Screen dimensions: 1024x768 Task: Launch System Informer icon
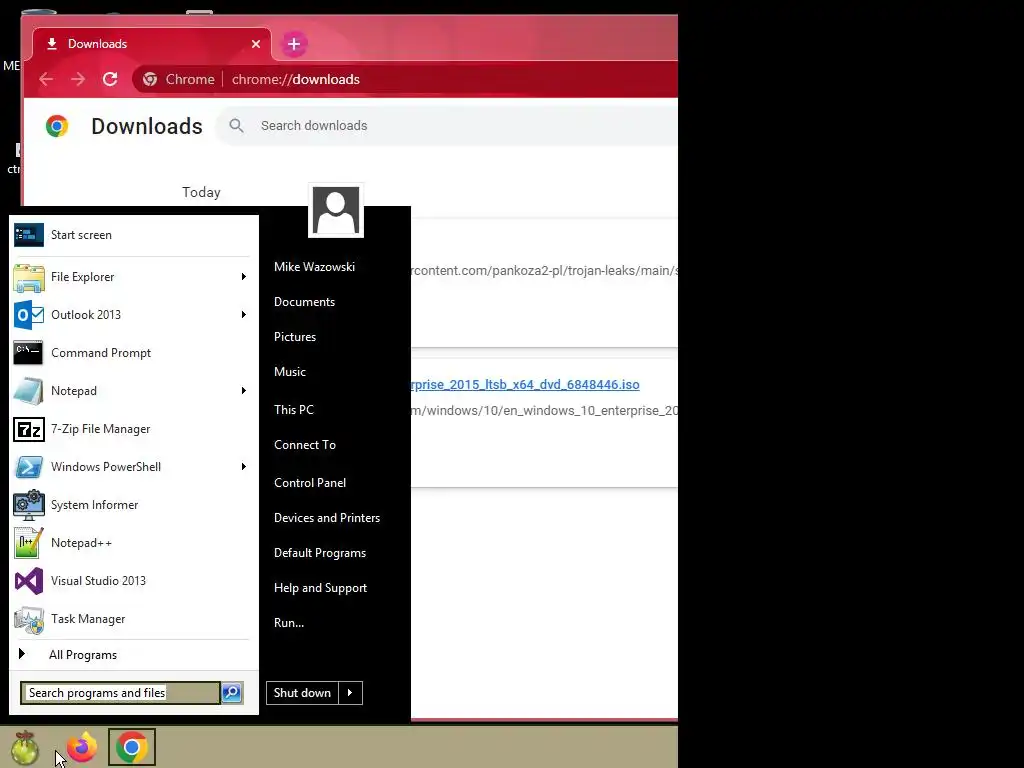tap(29, 505)
